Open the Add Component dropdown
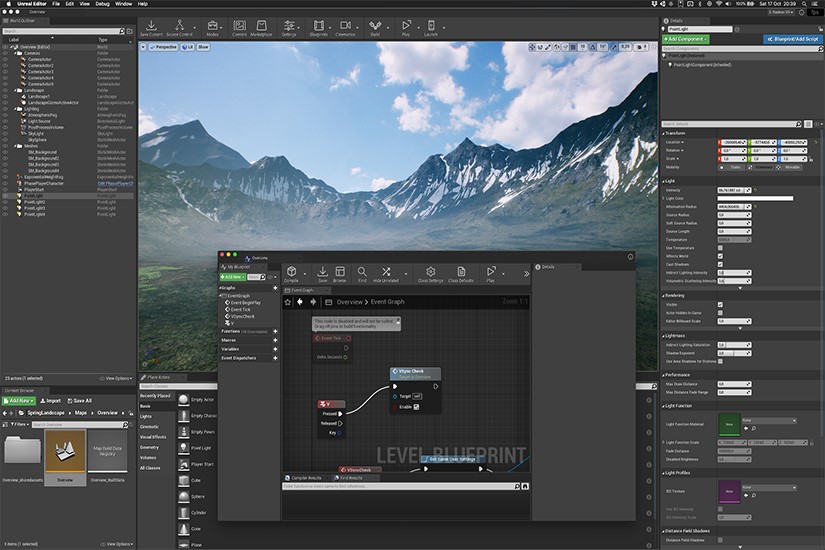This screenshot has width=825, height=550. 686,39
